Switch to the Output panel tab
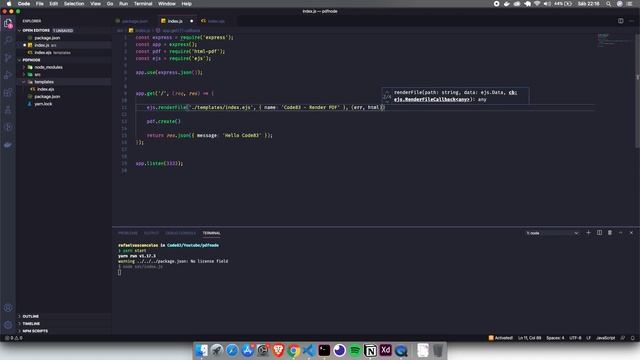The height and width of the screenshot is (360, 640). (151, 233)
